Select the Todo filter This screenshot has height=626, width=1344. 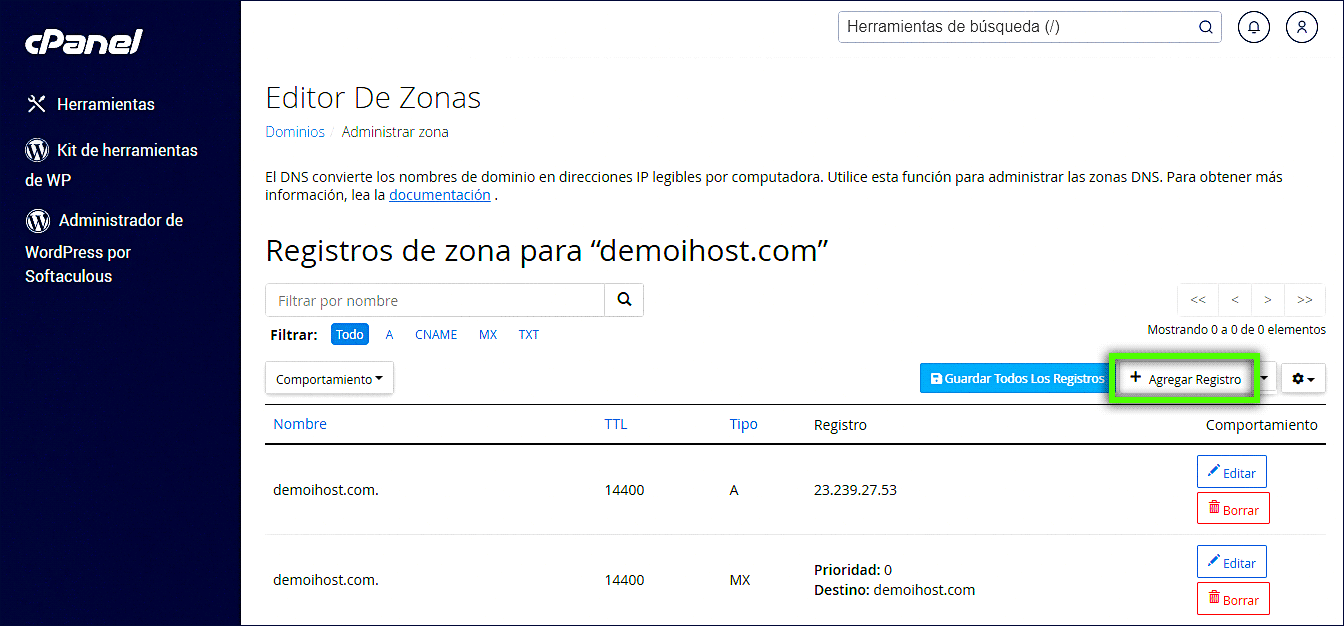(350, 335)
